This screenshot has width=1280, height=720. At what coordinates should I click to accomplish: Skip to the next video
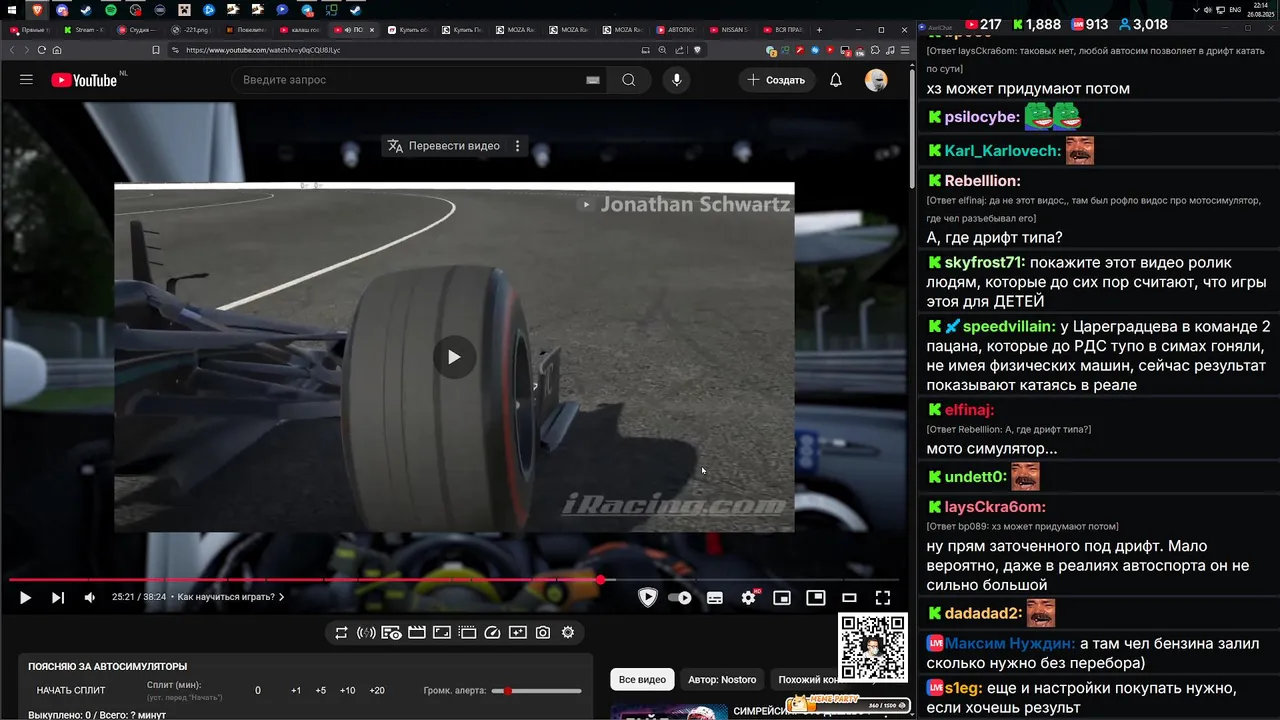coord(58,598)
